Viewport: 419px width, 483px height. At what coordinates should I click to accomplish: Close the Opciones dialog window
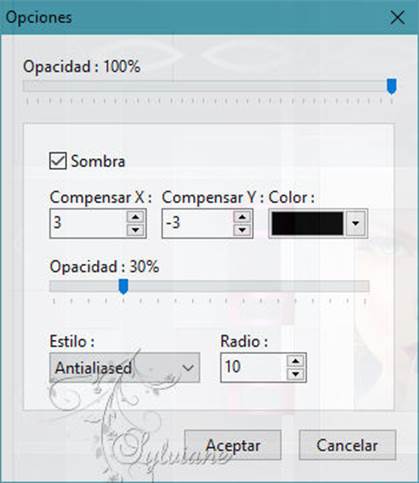point(397,17)
